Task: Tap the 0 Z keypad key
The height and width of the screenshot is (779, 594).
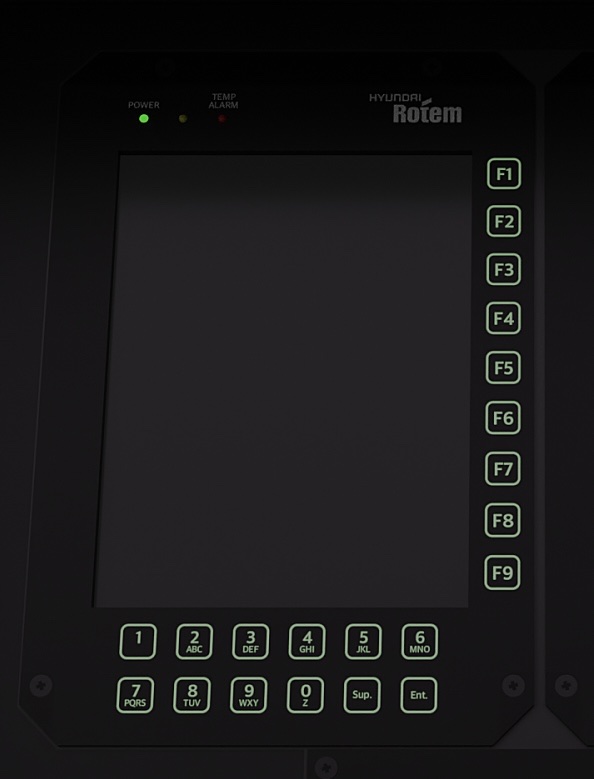Action: tap(305, 695)
